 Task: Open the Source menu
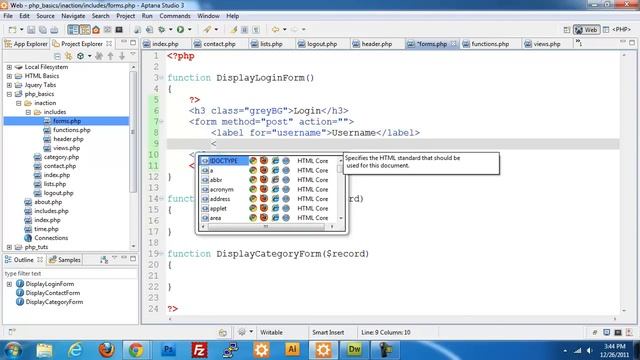(x=45, y=16)
